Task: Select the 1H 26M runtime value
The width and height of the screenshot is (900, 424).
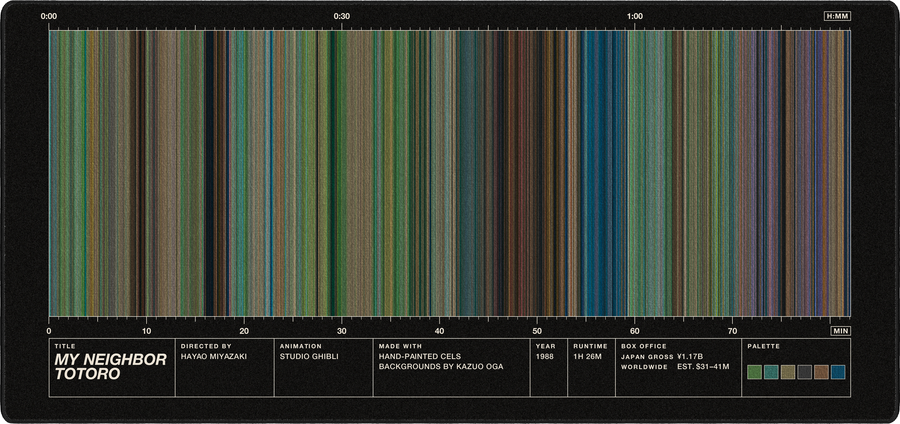Action: pyautogui.click(x=588, y=356)
